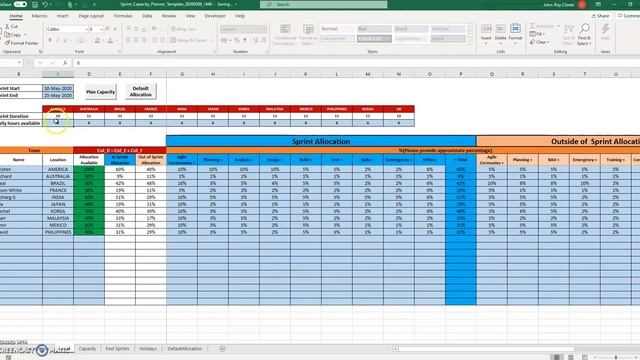Toggle the AutoSave switch

tap(20, 4)
